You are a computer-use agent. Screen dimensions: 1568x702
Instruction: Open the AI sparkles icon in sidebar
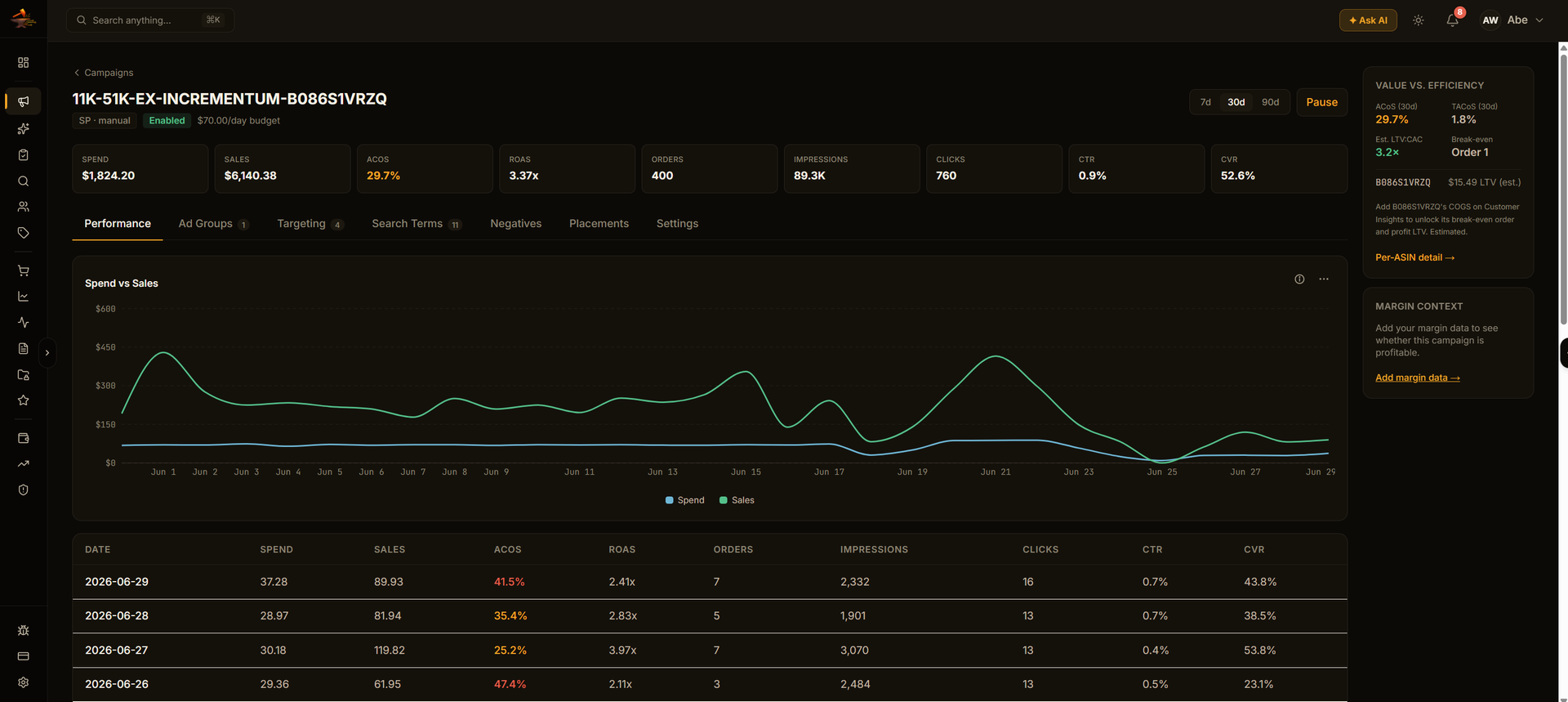23,128
